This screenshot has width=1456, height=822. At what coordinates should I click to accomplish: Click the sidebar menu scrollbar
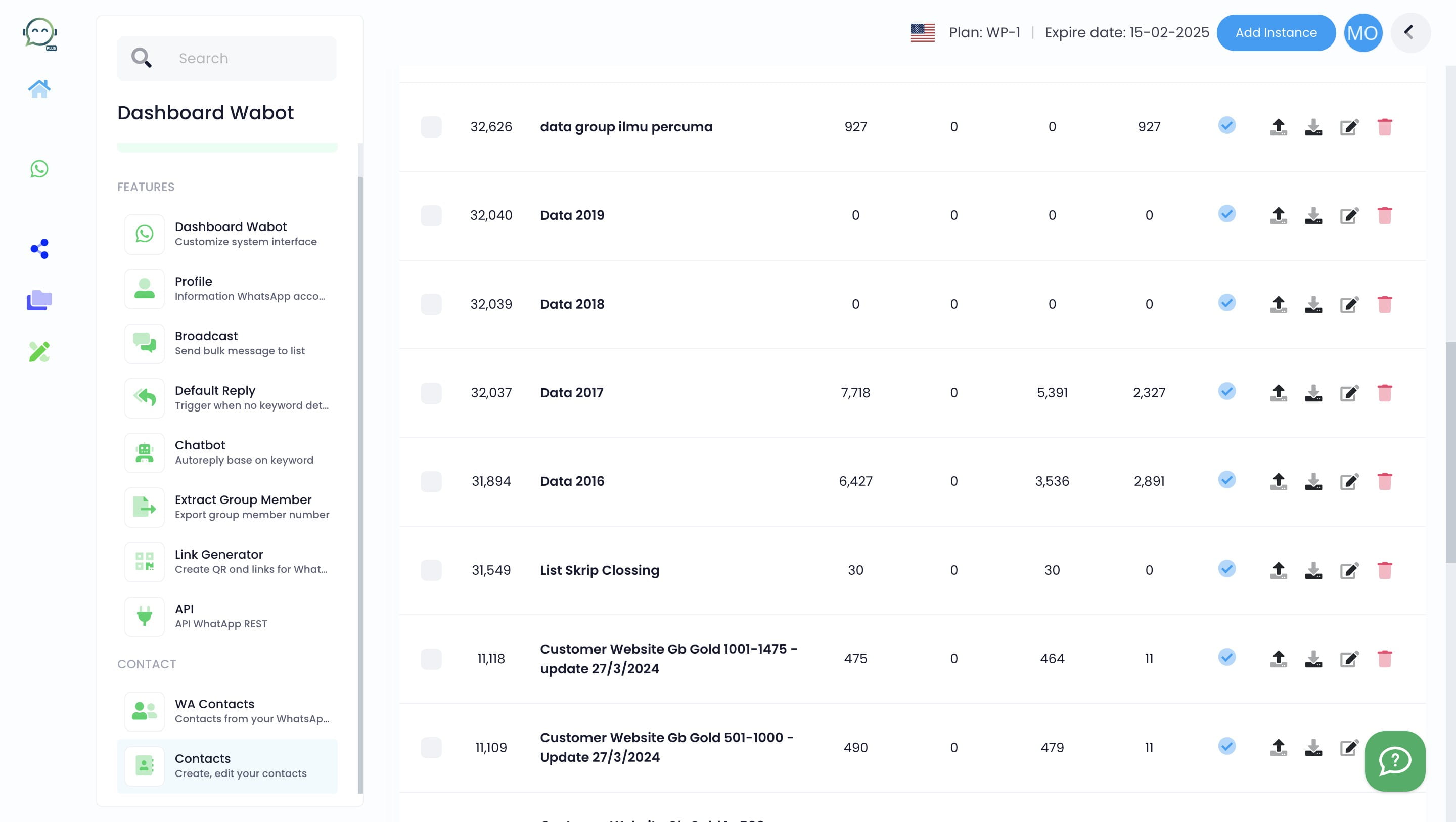click(360, 484)
